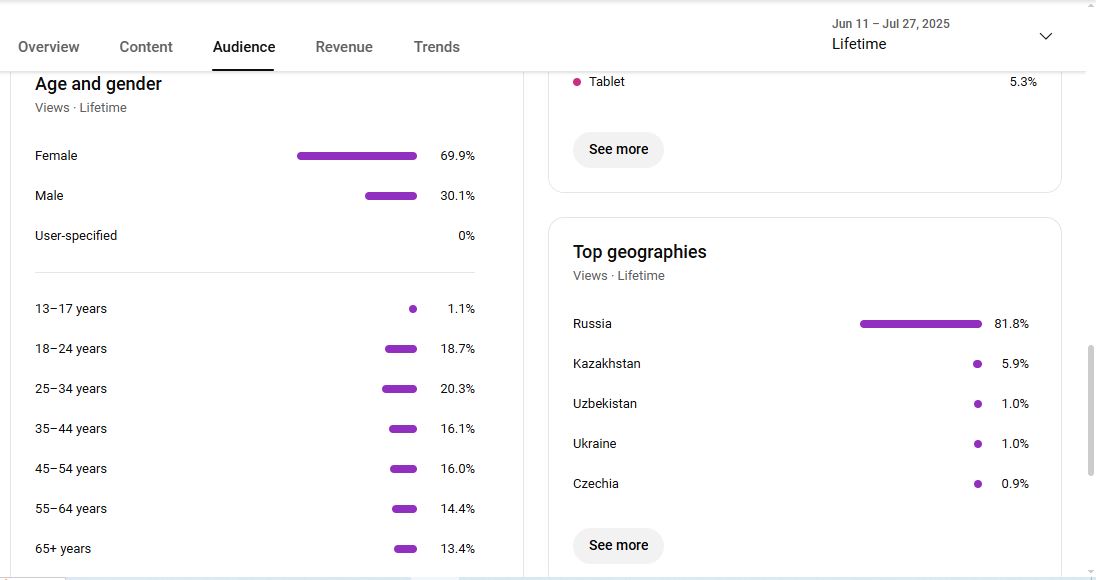Viewport: 1096px width, 580px height.
Task: Click the 25–34 years bar
Action: (x=399, y=389)
